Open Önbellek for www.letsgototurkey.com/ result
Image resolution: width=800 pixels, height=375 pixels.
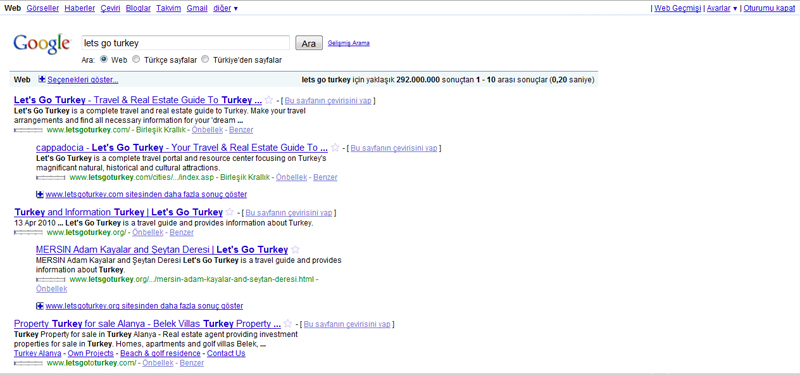click(158, 363)
